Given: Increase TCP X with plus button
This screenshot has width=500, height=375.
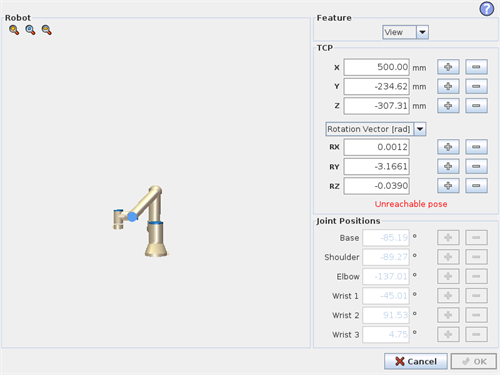Looking at the screenshot, I should pyautogui.click(x=448, y=67).
